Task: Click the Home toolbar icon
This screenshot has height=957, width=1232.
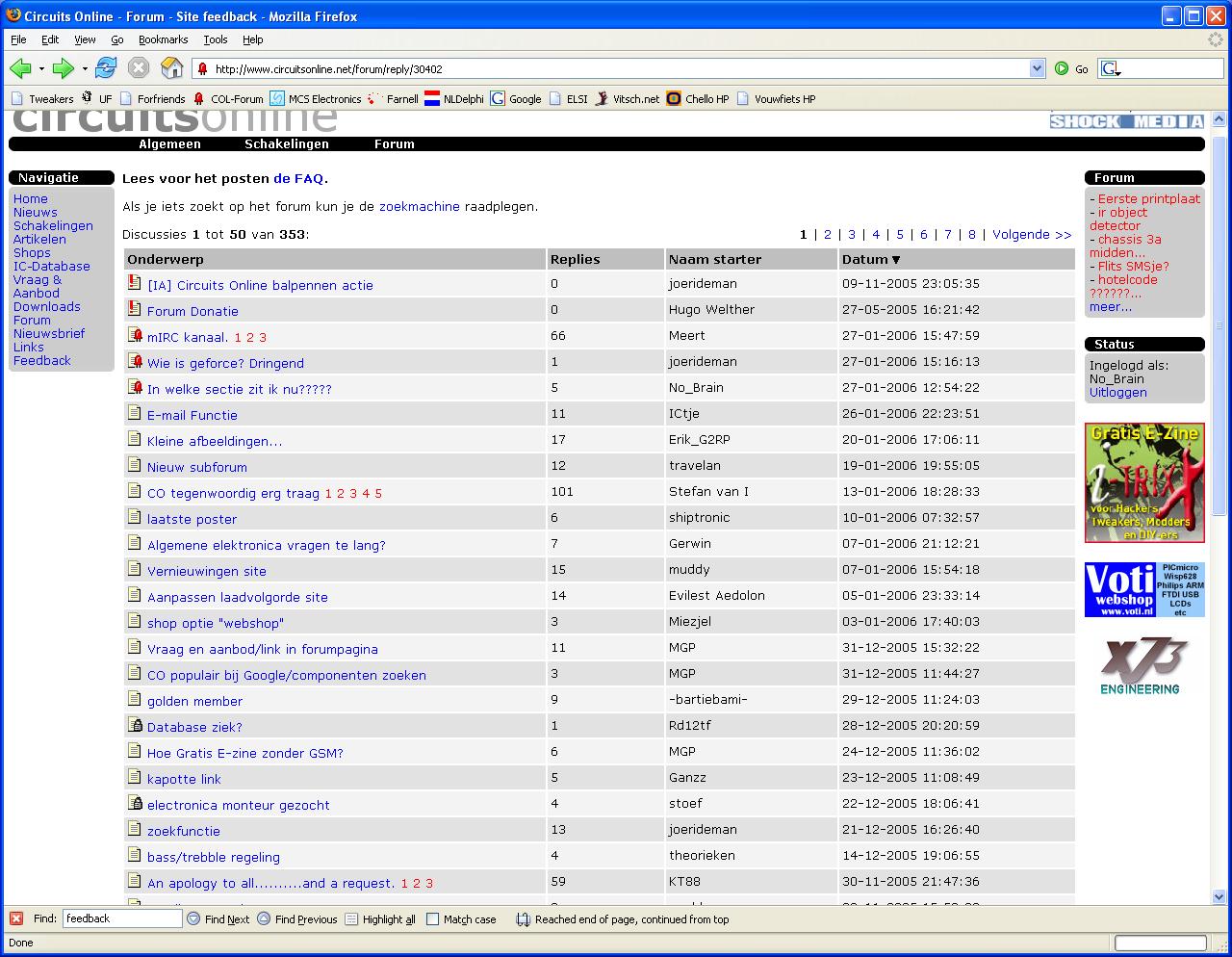Action: (x=171, y=68)
